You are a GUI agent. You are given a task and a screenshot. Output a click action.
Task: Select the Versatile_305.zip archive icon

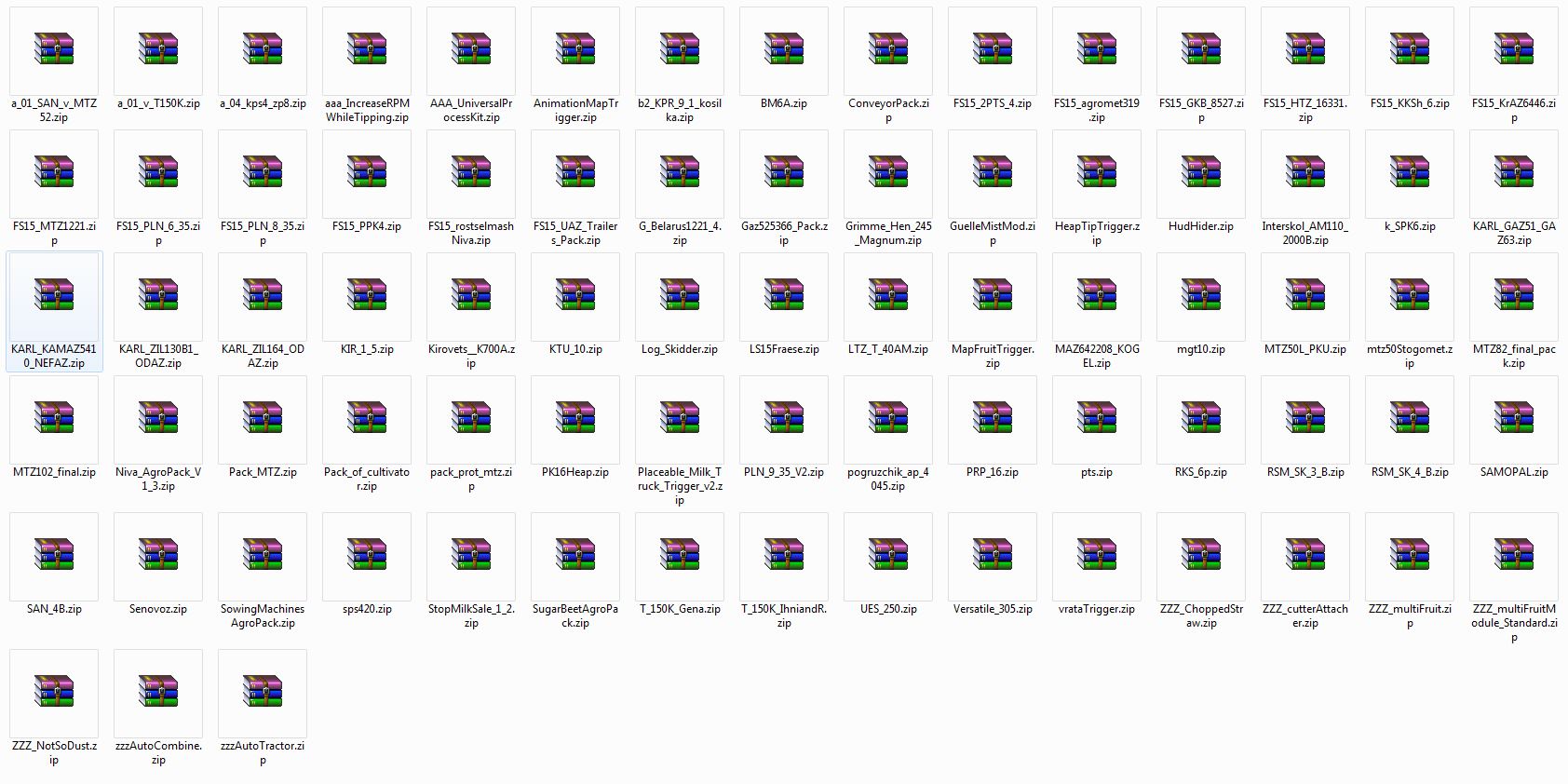point(993,555)
